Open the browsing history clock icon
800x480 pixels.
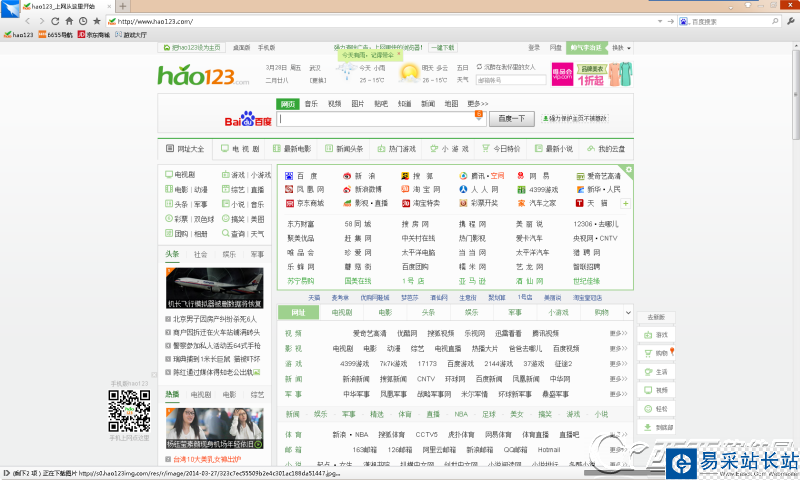point(83,21)
